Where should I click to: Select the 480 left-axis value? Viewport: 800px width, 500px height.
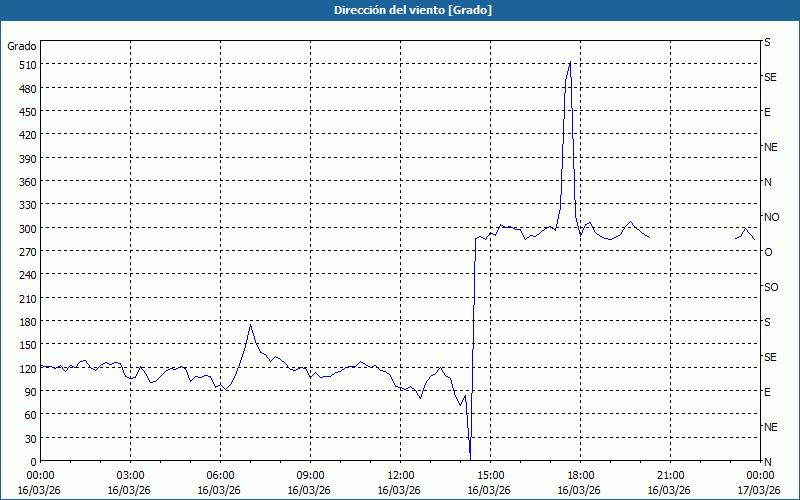pos(28,89)
